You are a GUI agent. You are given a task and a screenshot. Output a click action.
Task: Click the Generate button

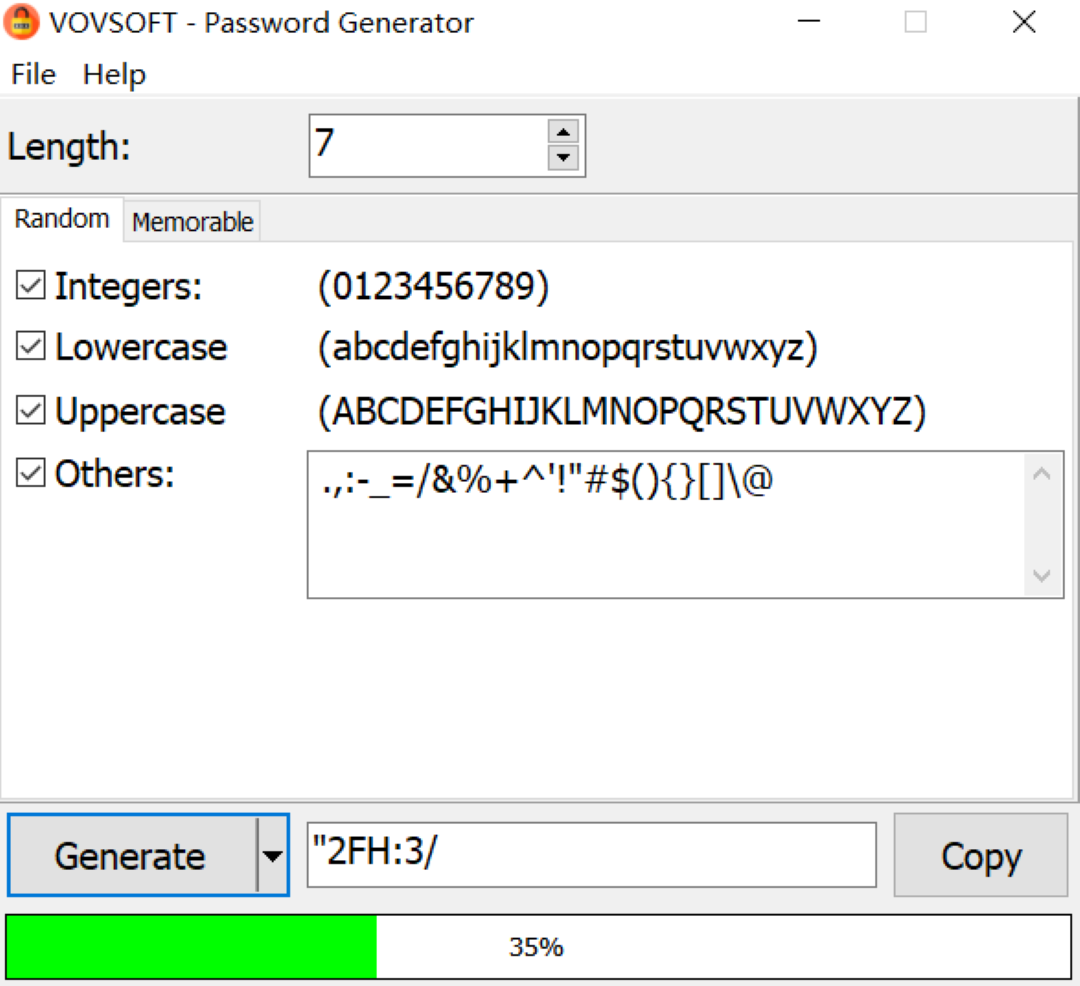coord(131,855)
